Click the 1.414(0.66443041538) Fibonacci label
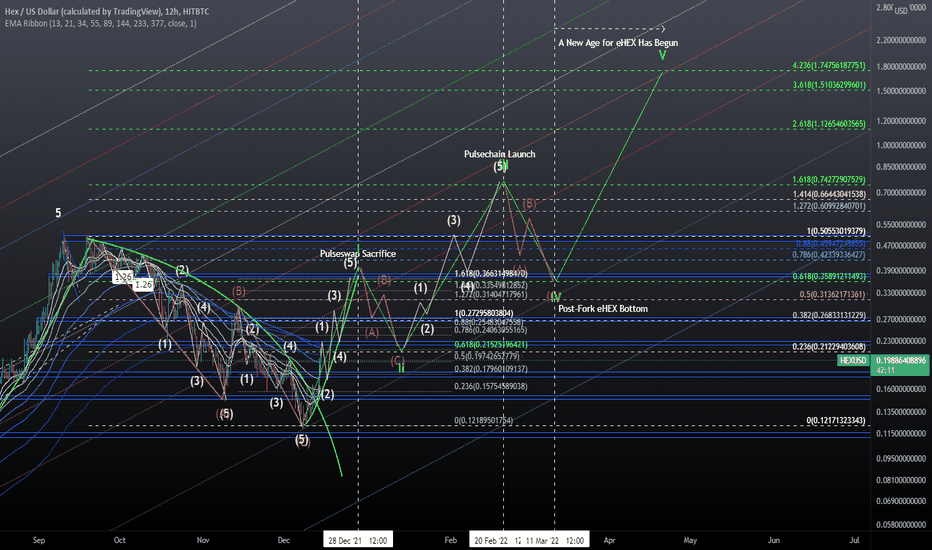This screenshot has height=550, width=932. (x=829, y=194)
